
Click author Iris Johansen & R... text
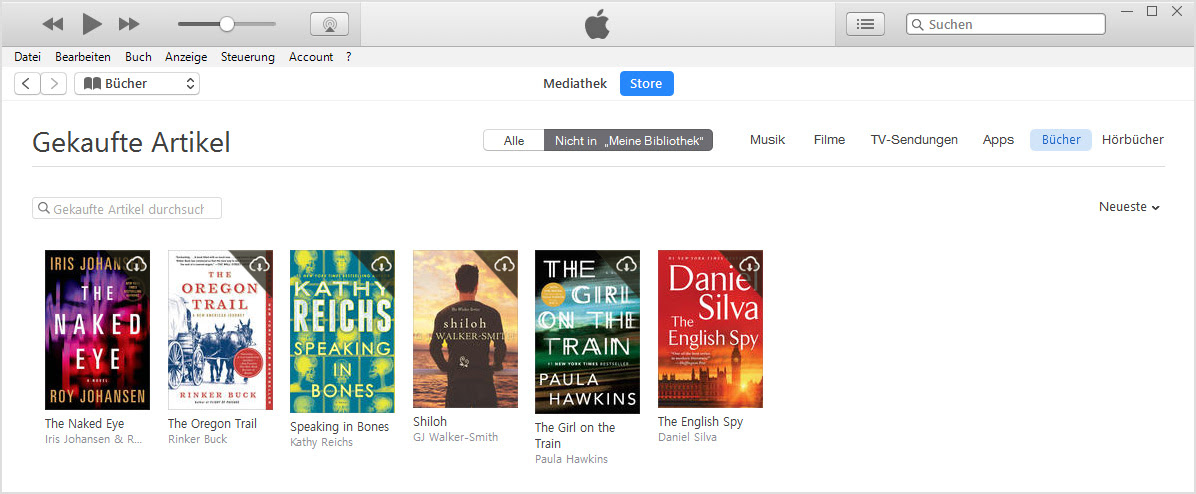tap(93, 439)
